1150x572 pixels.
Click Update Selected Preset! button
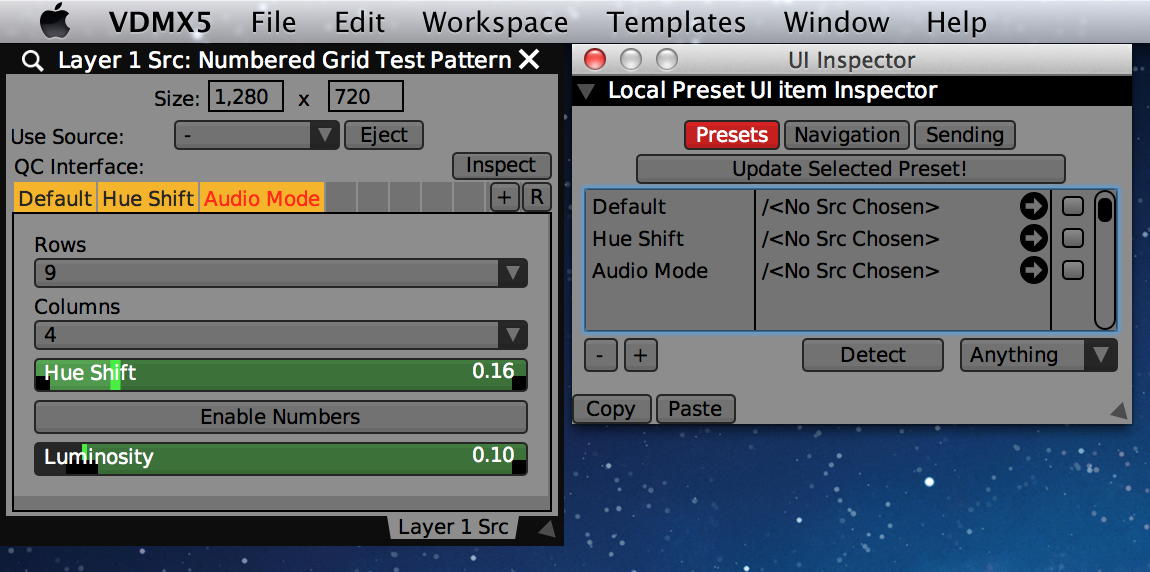(x=850, y=169)
